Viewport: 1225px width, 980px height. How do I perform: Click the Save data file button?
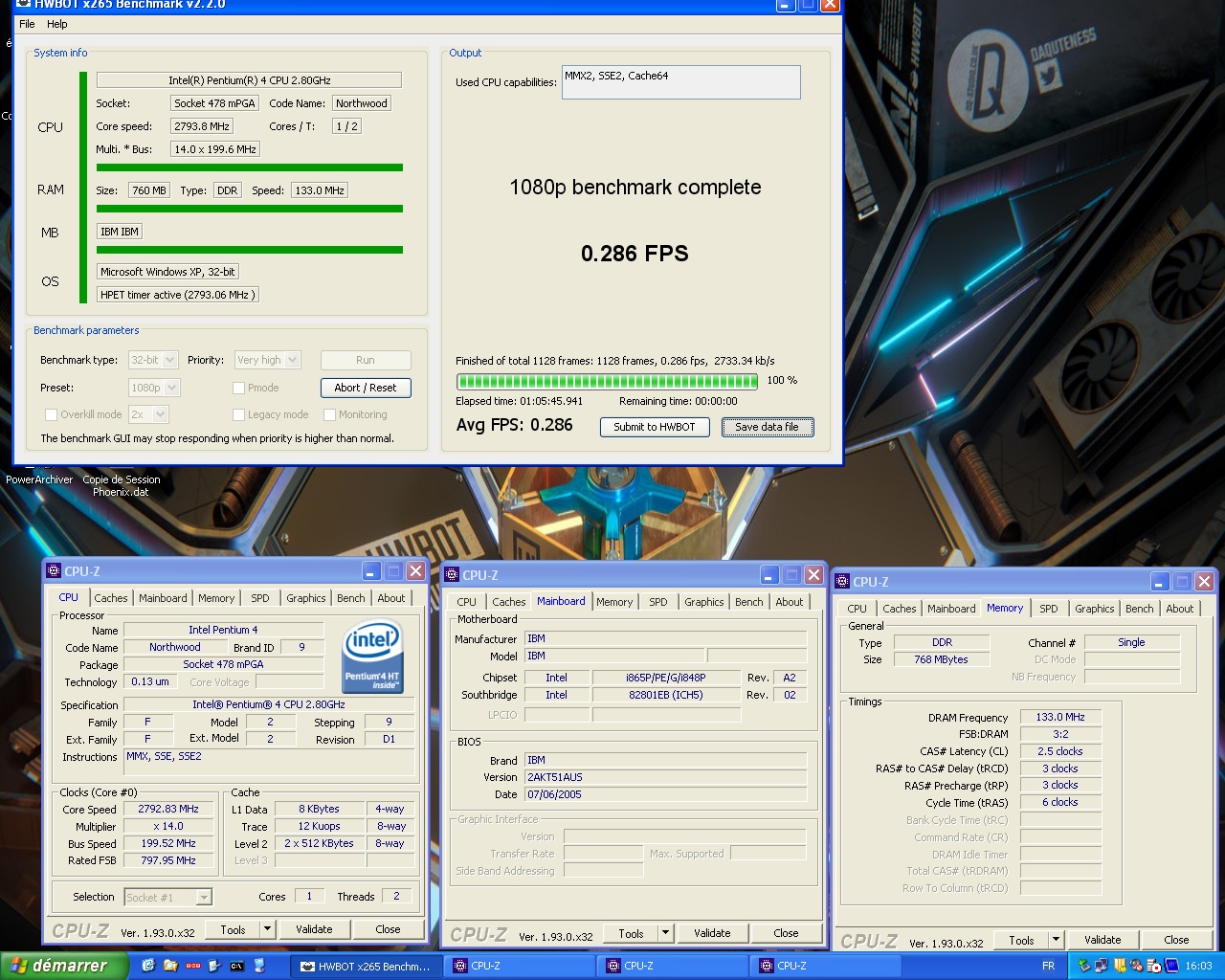point(767,427)
